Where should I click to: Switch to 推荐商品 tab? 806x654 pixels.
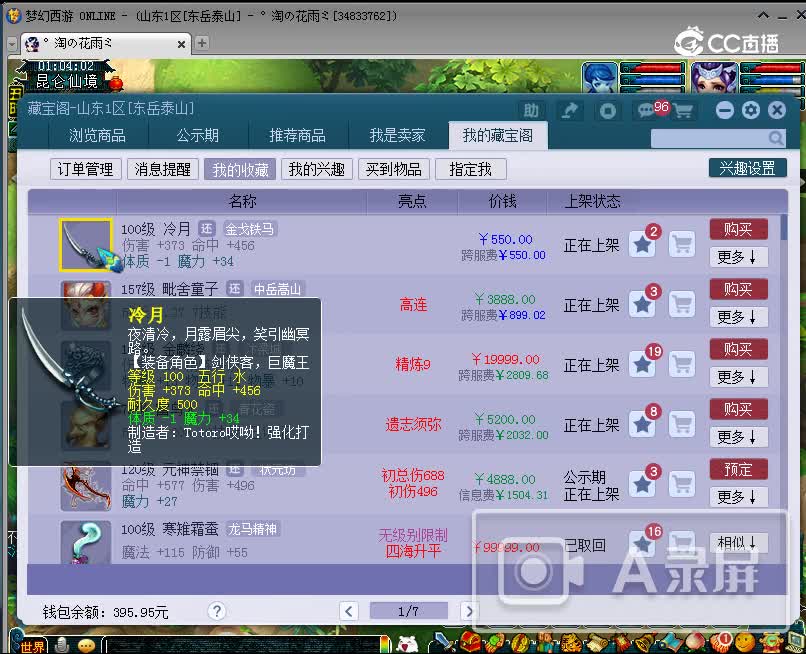click(x=298, y=135)
